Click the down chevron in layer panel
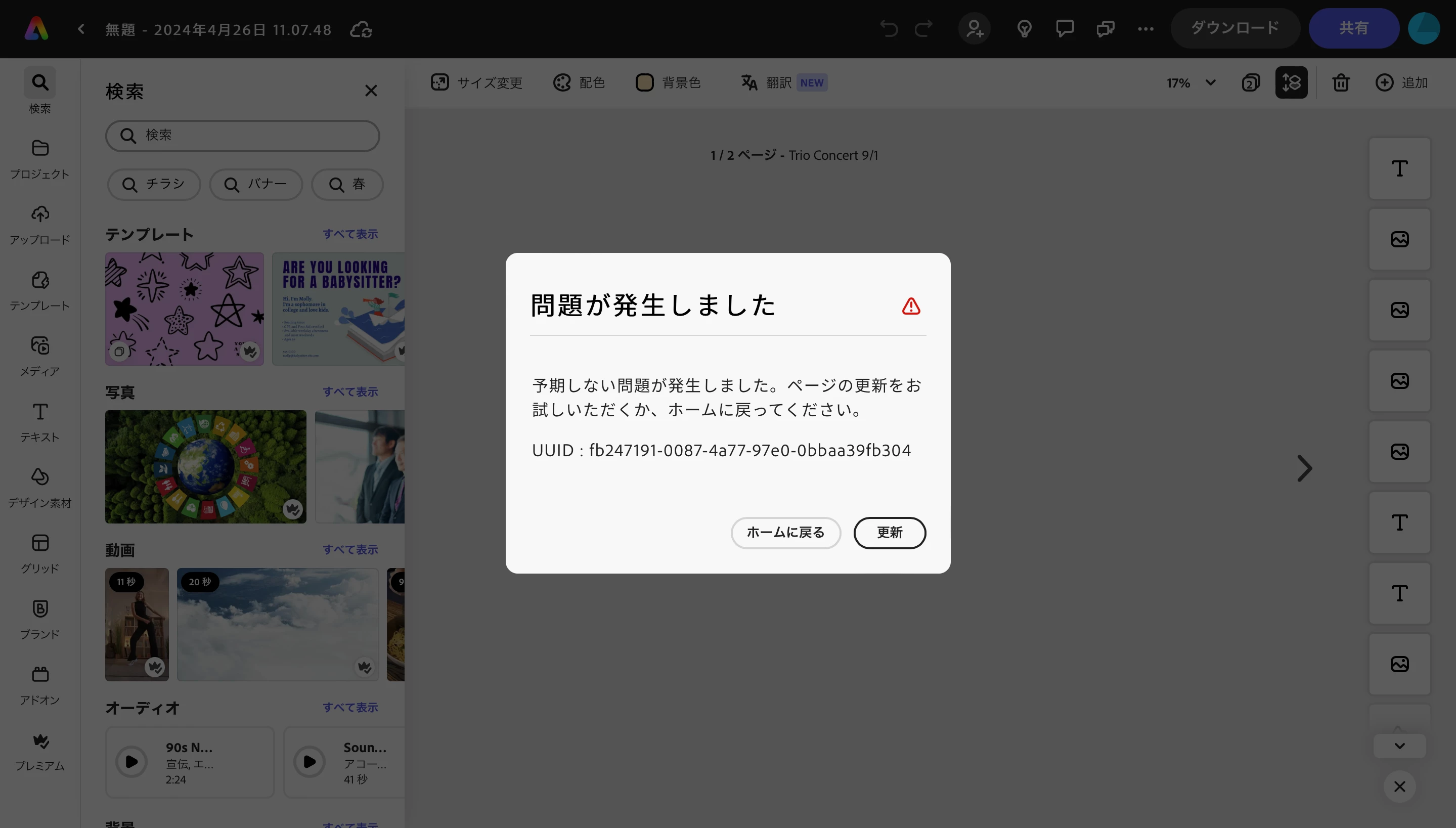Screen dimensions: 1456x828 [x=1399, y=746]
